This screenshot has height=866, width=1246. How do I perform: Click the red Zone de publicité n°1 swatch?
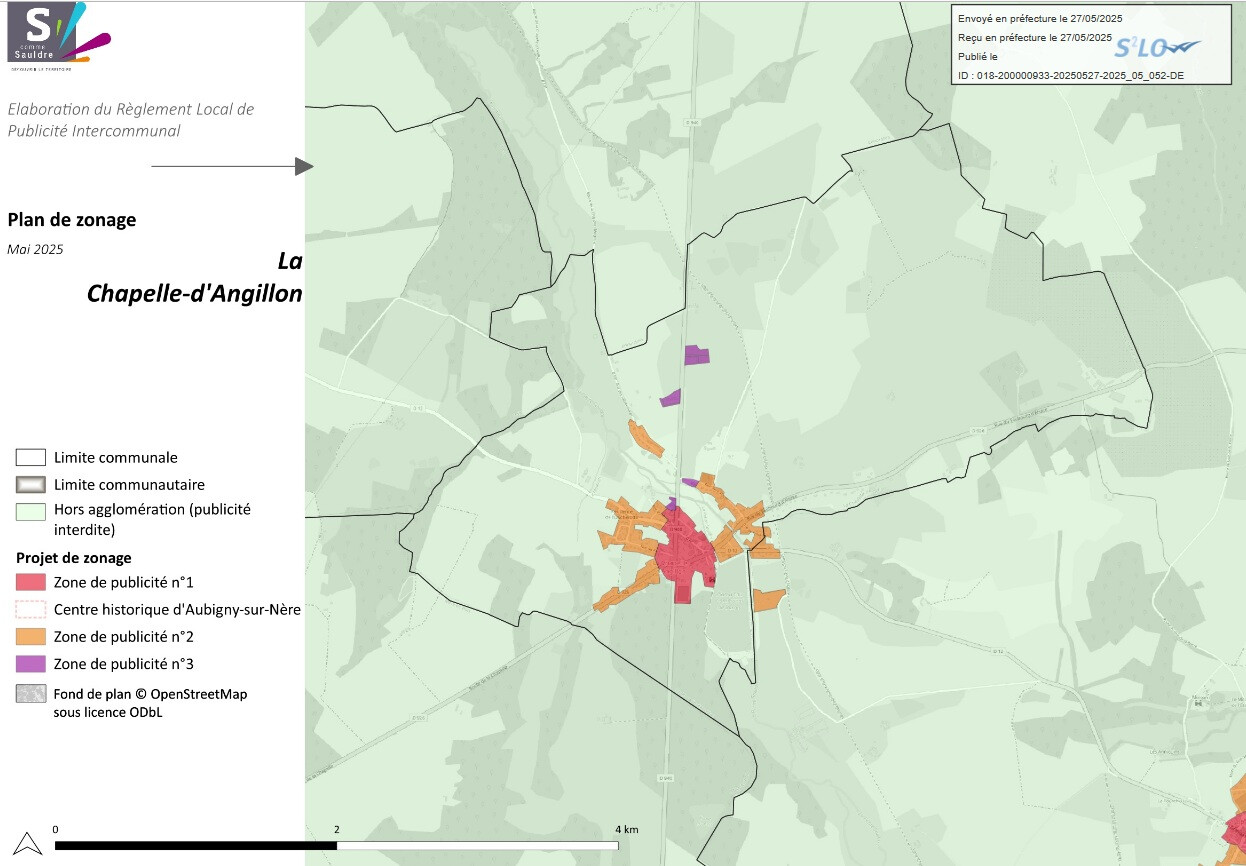pyautogui.click(x=30, y=582)
